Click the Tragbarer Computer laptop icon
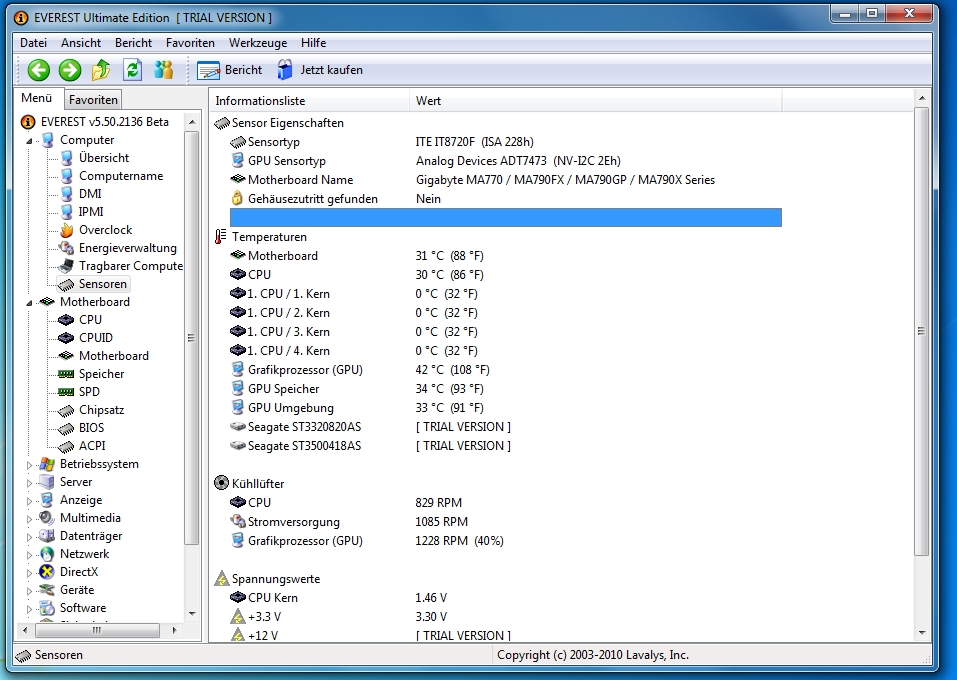This screenshot has width=957, height=680. pos(67,266)
